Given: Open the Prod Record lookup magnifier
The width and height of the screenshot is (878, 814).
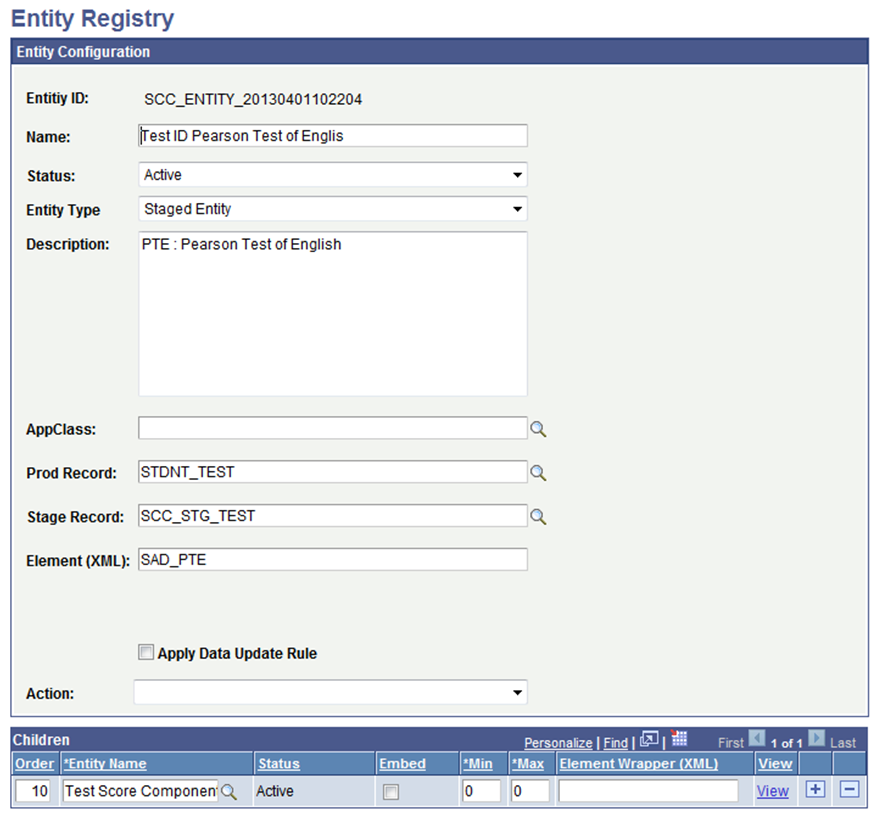Looking at the screenshot, I should click(539, 472).
